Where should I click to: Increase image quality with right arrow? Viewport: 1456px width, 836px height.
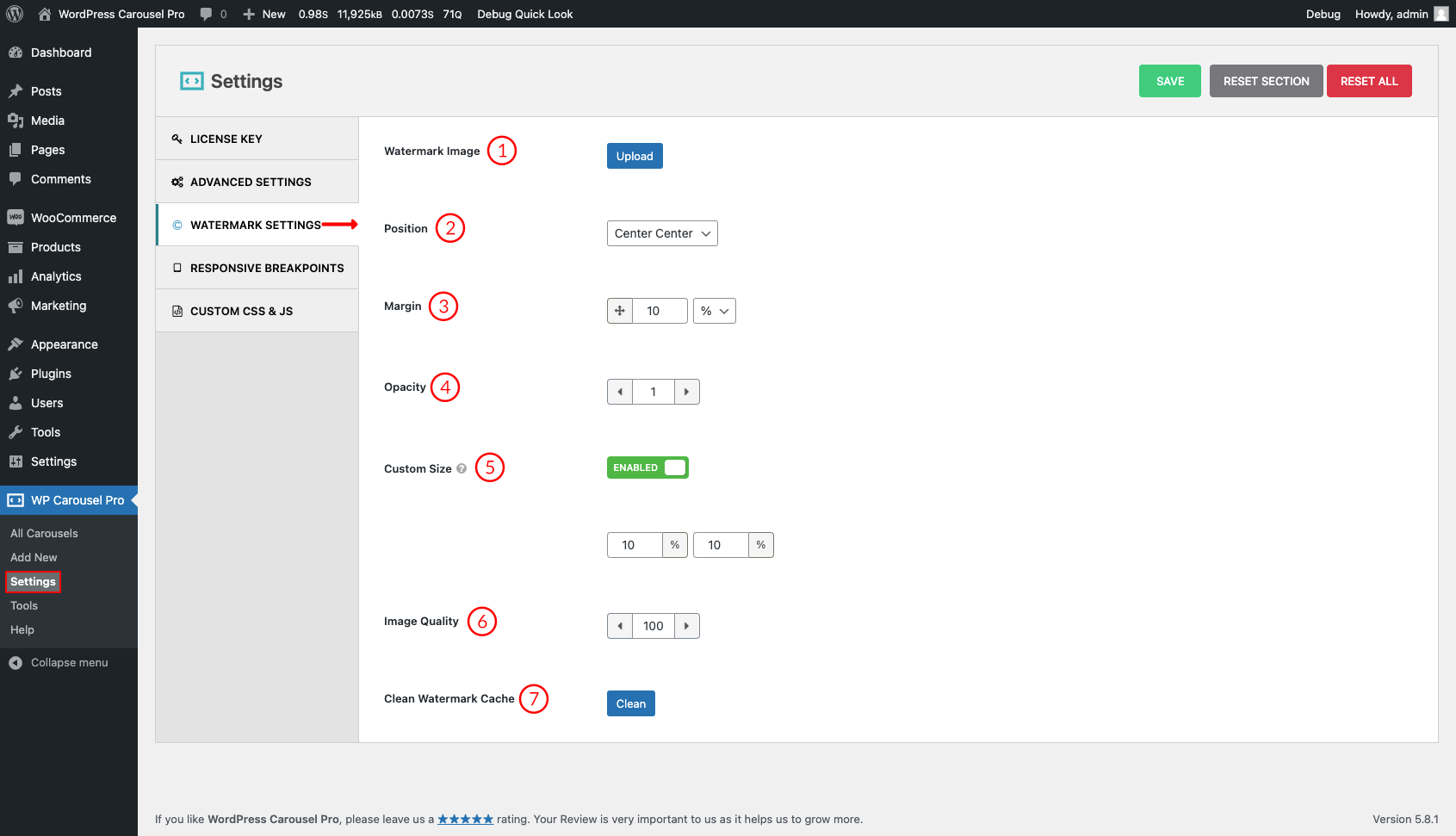(x=686, y=626)
